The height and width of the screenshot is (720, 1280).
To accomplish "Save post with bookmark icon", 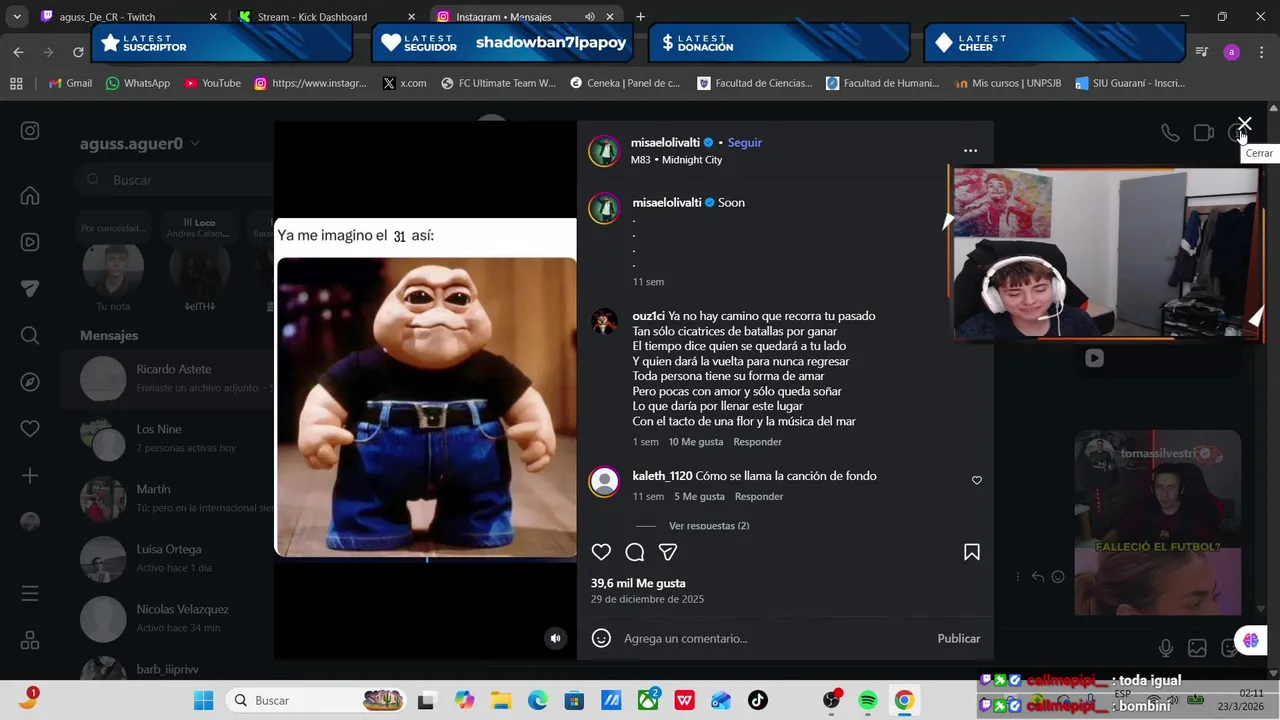I will [x=971, y=552].
